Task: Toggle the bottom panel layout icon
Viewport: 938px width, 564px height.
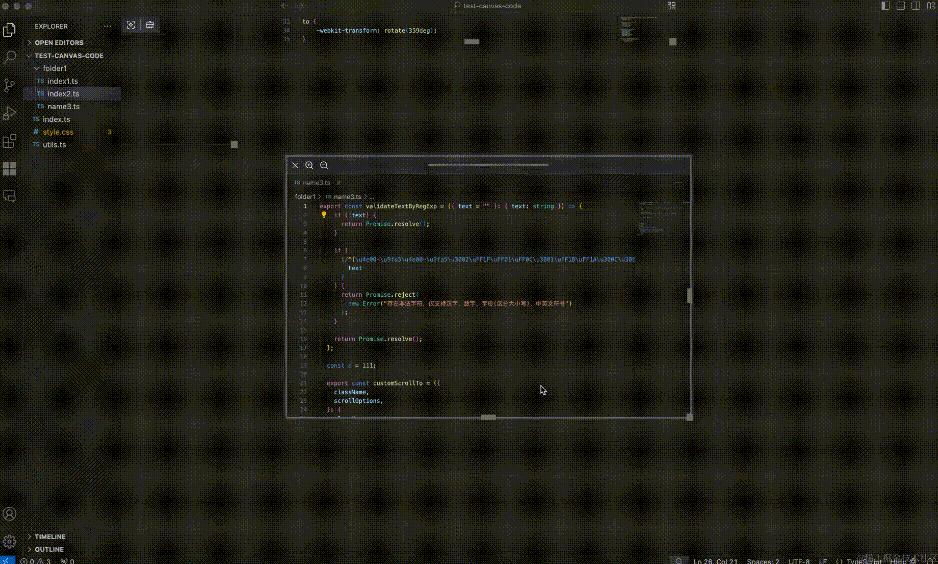Action: pyautogui.click(x=900, y=5)
